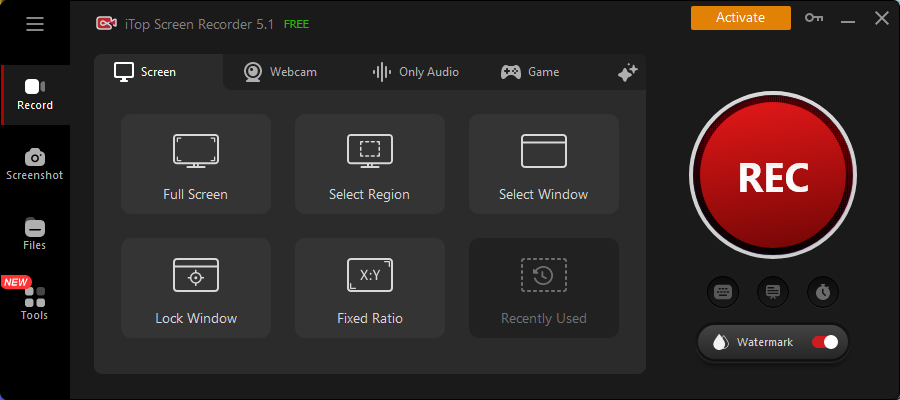Open the Screenshot section
The height and width of the screenshot is (400, 900).
35,165
